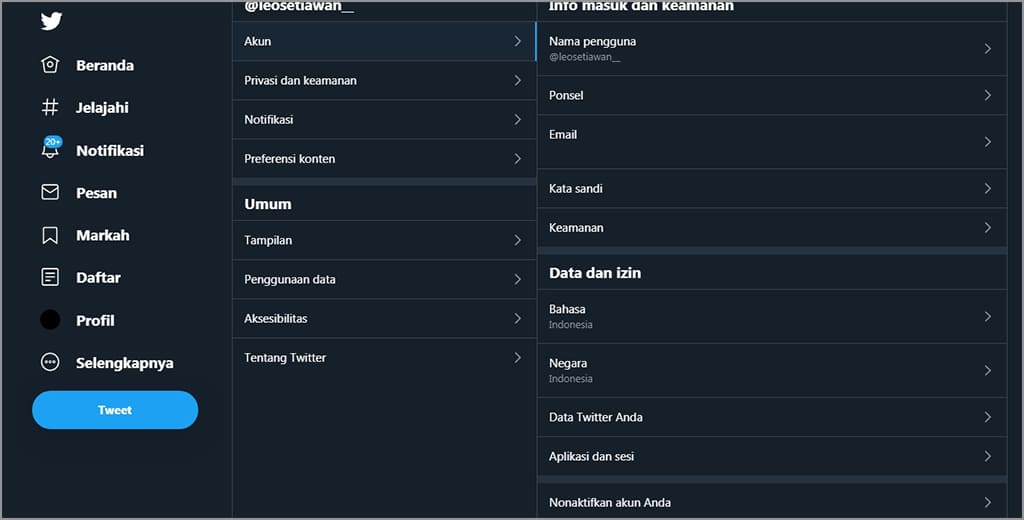
Task: Click the chevron beside Tentang Twitter
Action: pyautogui.click(x=517, y=358)
